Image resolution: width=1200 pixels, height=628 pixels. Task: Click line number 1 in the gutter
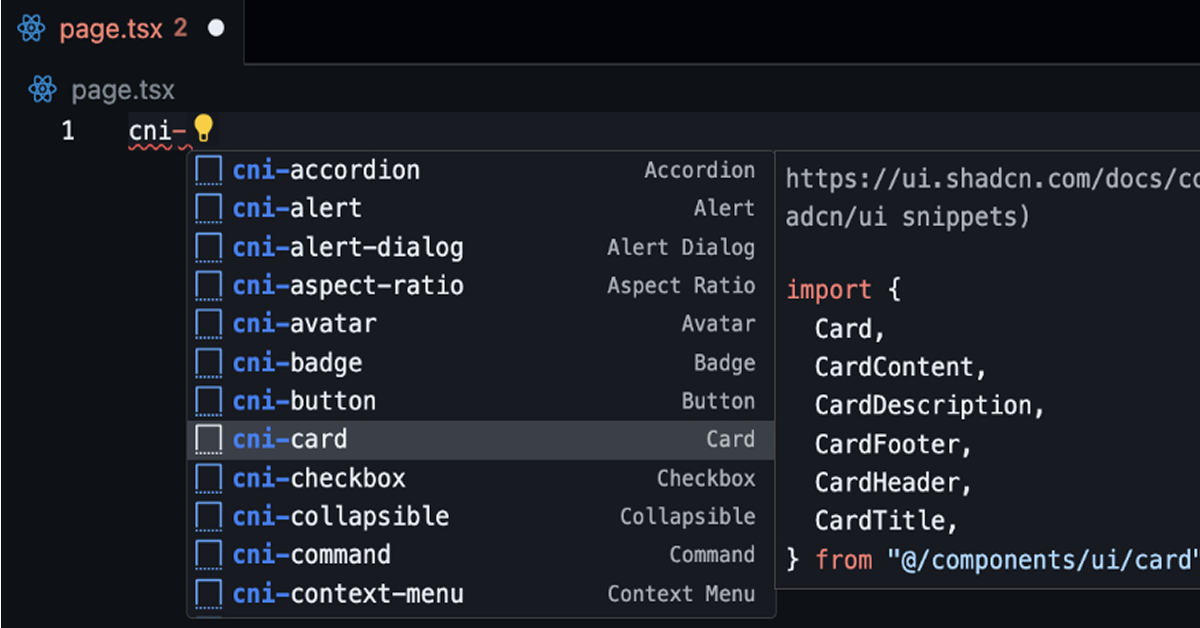pyautogui.click(x=68, y=130)
